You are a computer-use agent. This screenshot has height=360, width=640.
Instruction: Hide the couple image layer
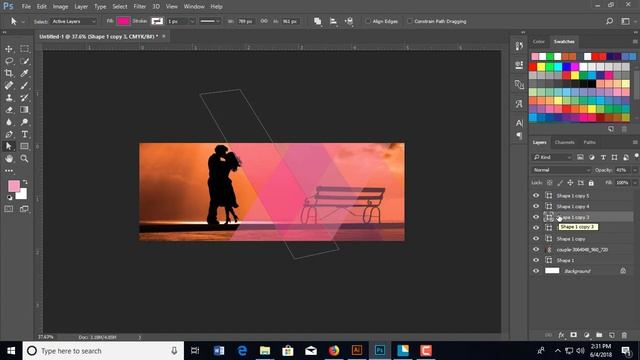pos(536,249)
